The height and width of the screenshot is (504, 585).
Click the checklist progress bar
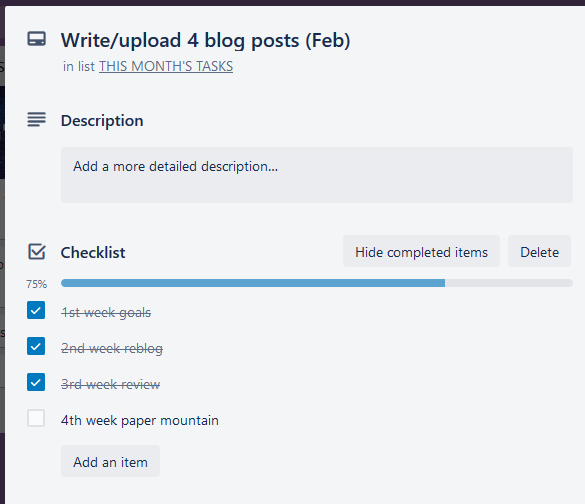tap(317, 283)
